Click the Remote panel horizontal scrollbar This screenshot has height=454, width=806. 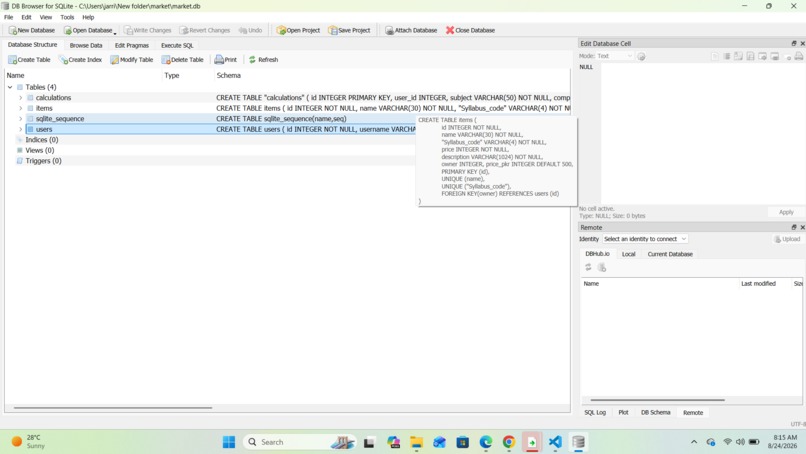tap(657, 399)
